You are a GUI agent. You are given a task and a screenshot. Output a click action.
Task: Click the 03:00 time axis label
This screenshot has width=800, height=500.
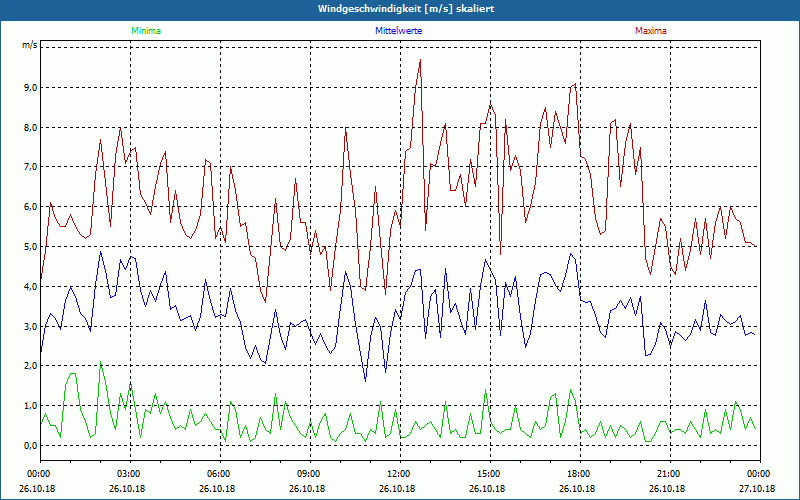[x=127, y=474]
